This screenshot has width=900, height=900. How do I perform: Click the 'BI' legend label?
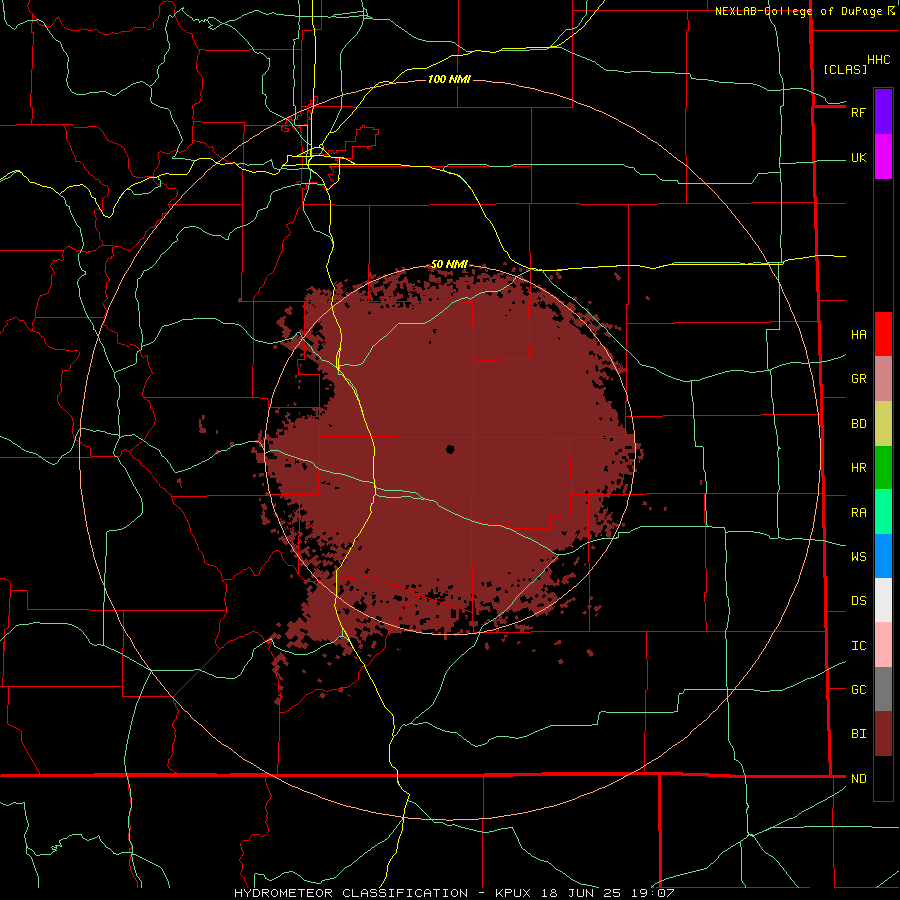[x=858, y=734]
